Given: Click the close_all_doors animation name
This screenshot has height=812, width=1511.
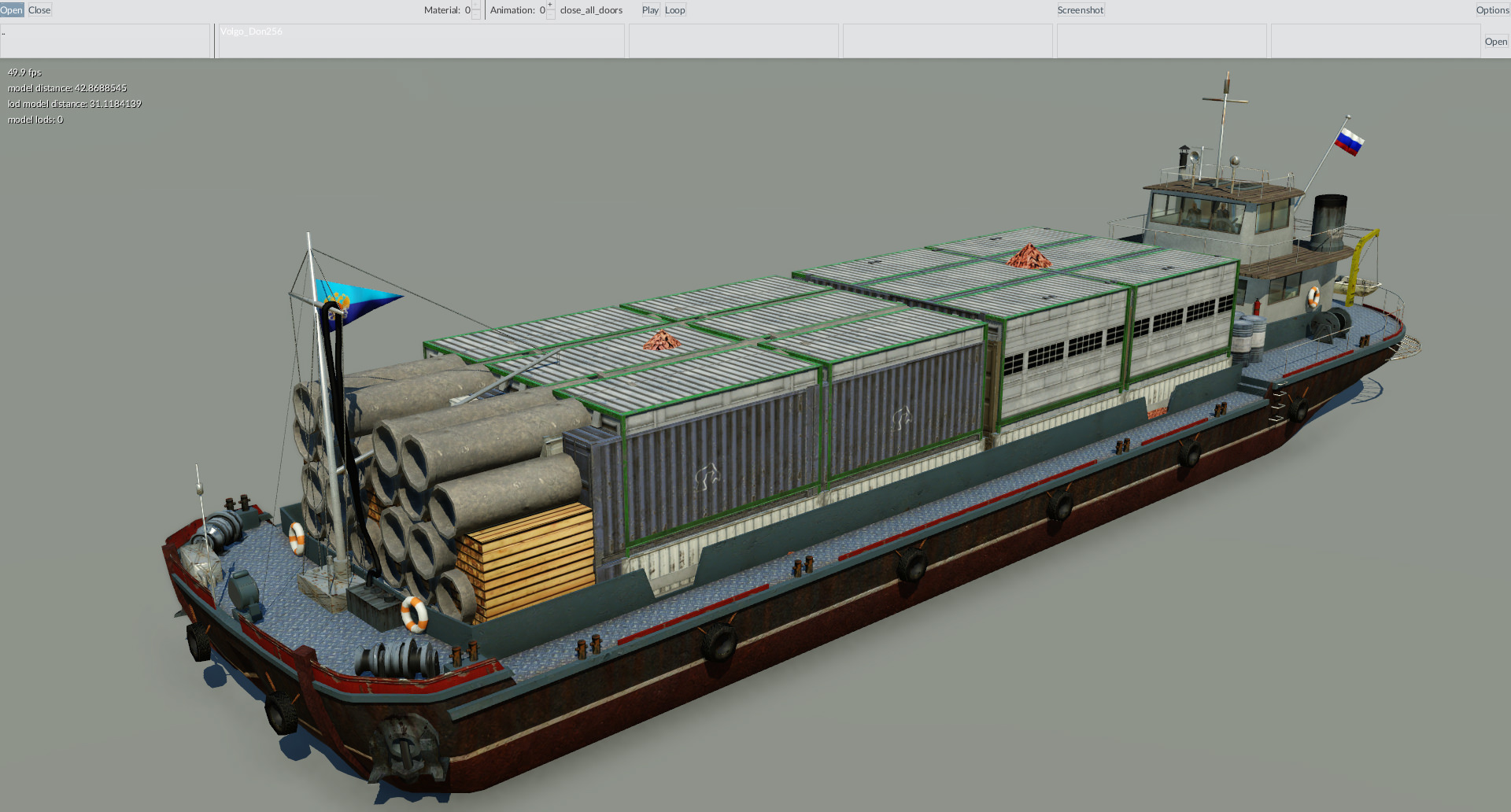Looking at the screenshot, I should click(x=591, y=10).
